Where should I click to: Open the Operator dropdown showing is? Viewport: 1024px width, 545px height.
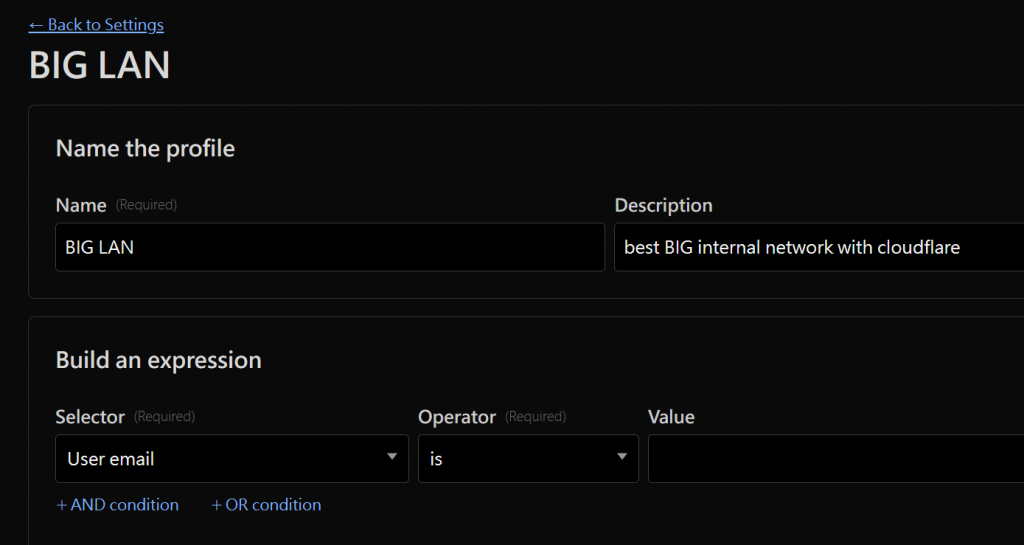pyautogui.click(x=527, y=459)
